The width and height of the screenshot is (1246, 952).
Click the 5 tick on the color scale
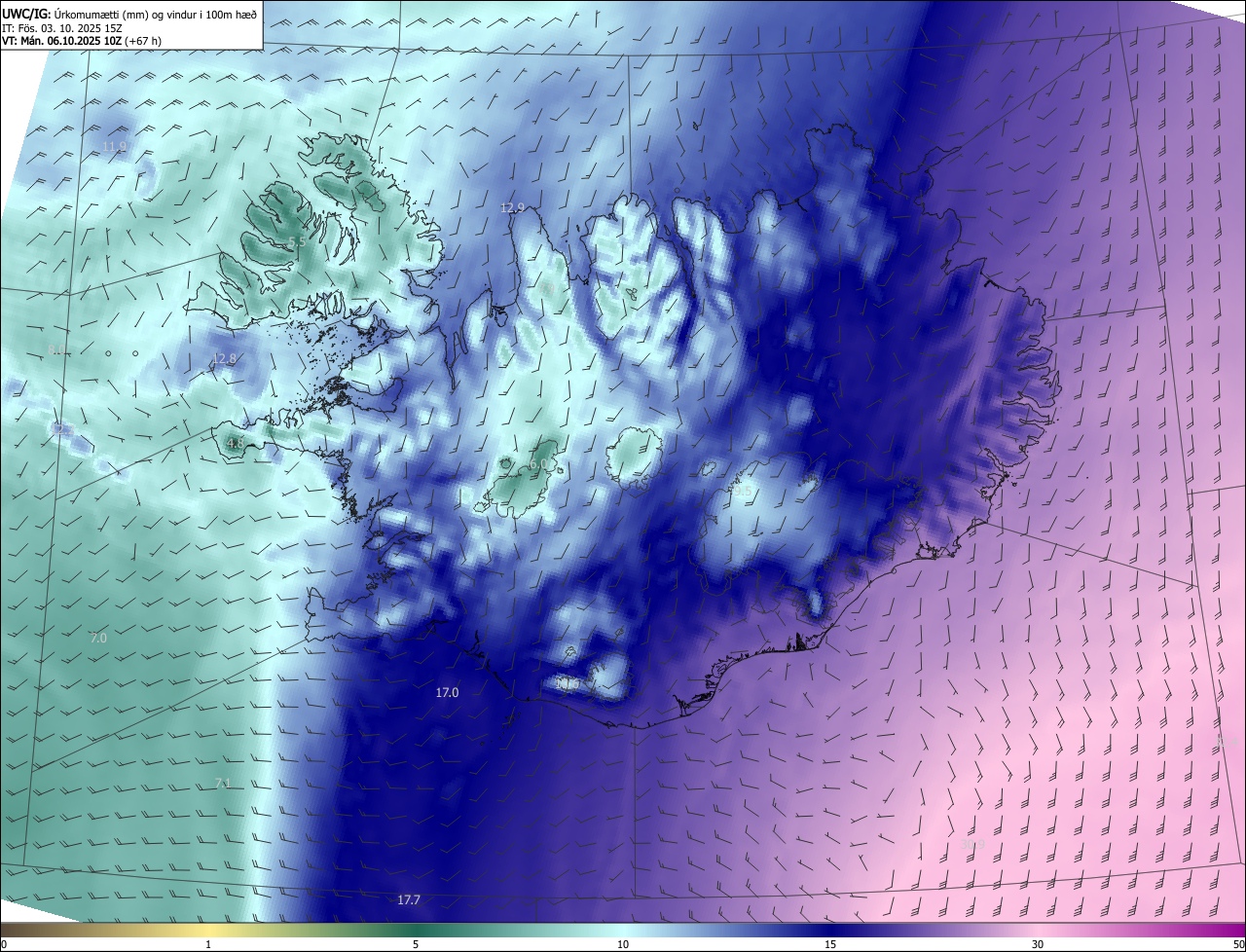[416, 945]
